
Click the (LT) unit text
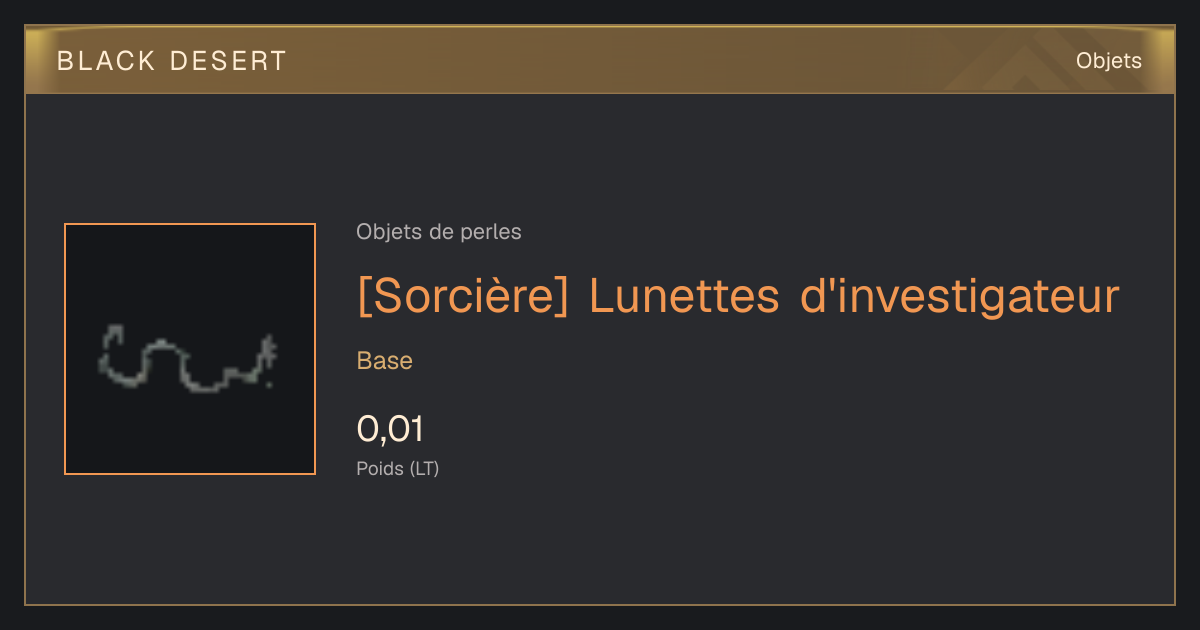point(424,468)
